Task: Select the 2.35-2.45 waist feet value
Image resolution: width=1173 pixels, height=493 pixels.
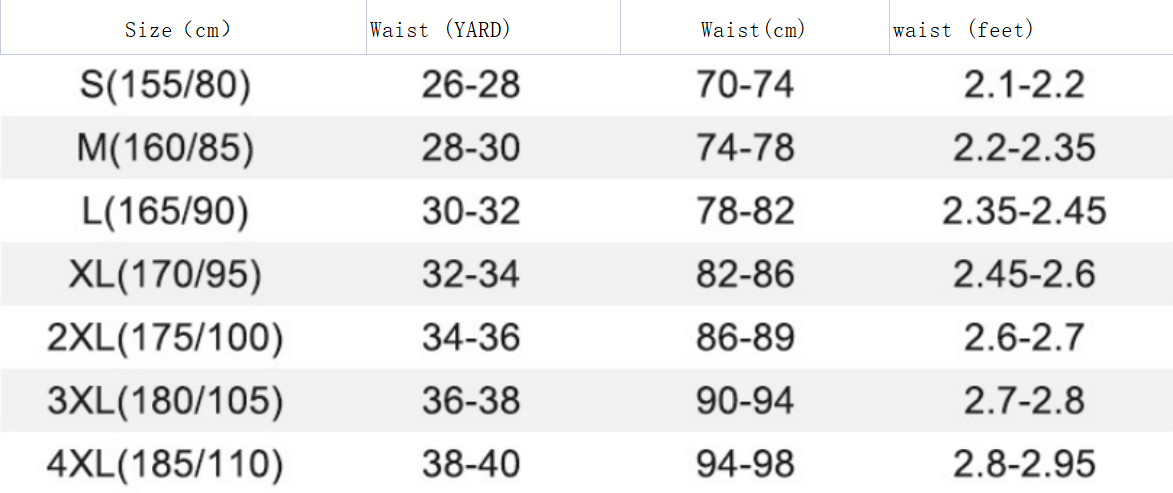Action: click(1024, 211)
